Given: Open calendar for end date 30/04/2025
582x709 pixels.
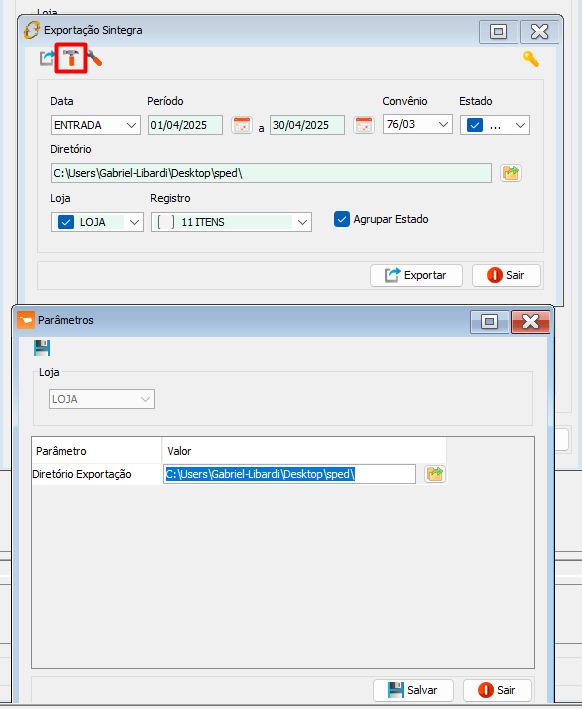Looking at the screenshot, I should [x=364, y=125].
